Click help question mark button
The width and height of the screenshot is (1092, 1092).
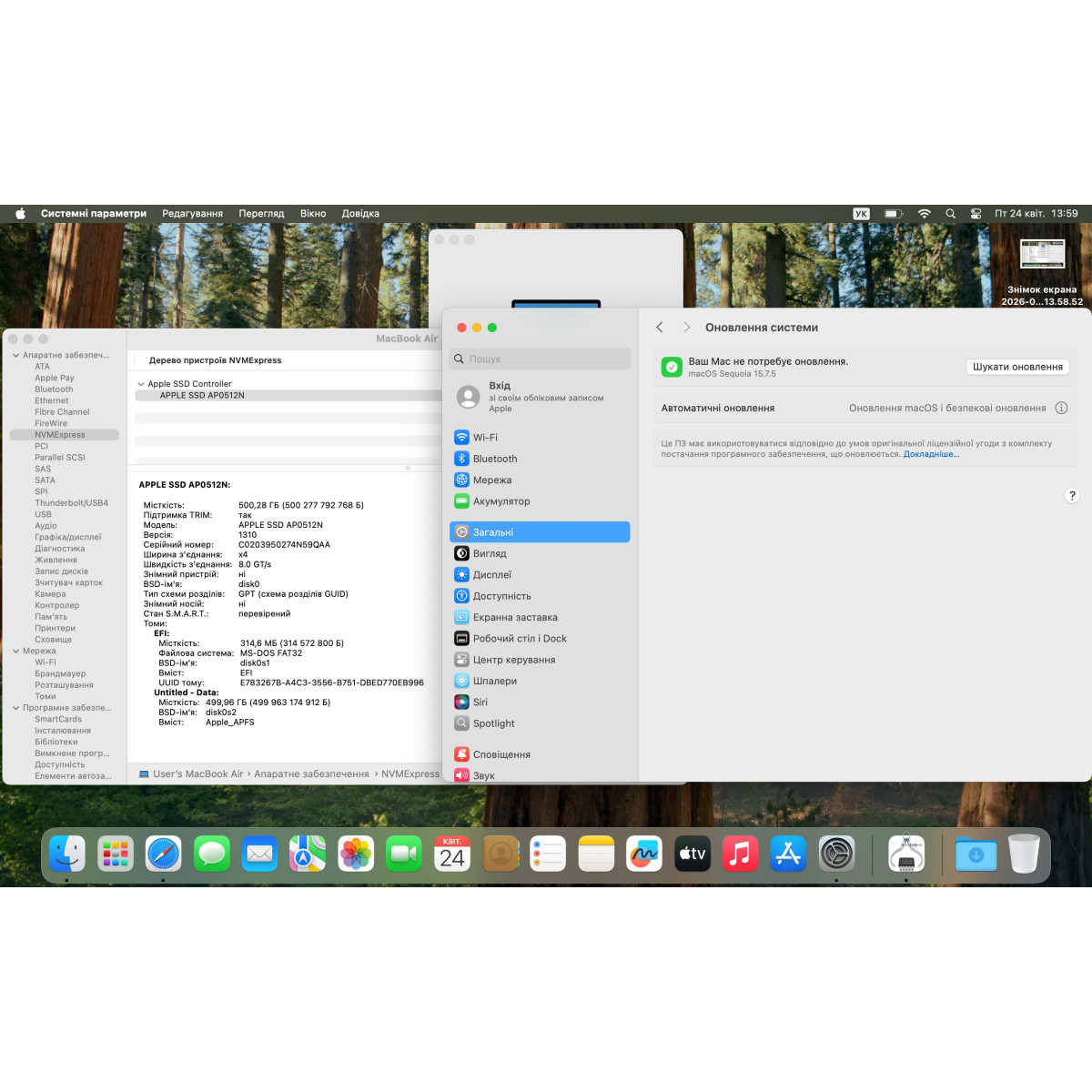coord(1072,496)
